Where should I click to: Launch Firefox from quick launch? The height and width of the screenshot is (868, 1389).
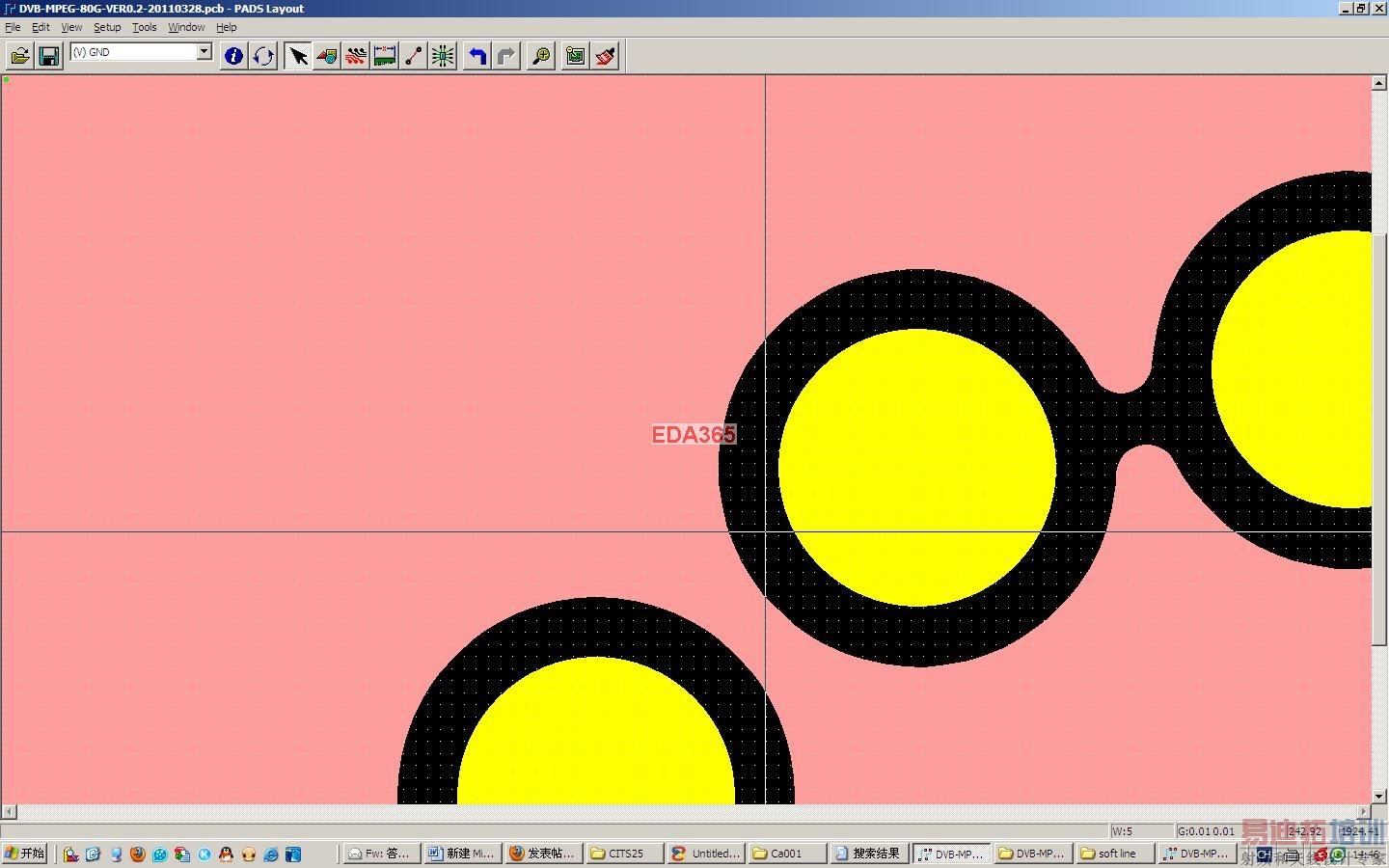pos(137,854)
